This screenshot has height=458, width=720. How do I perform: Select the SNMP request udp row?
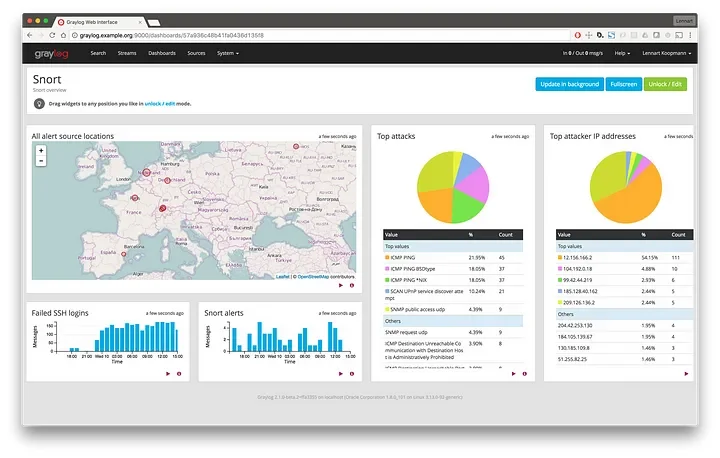(x=453, y=332)
